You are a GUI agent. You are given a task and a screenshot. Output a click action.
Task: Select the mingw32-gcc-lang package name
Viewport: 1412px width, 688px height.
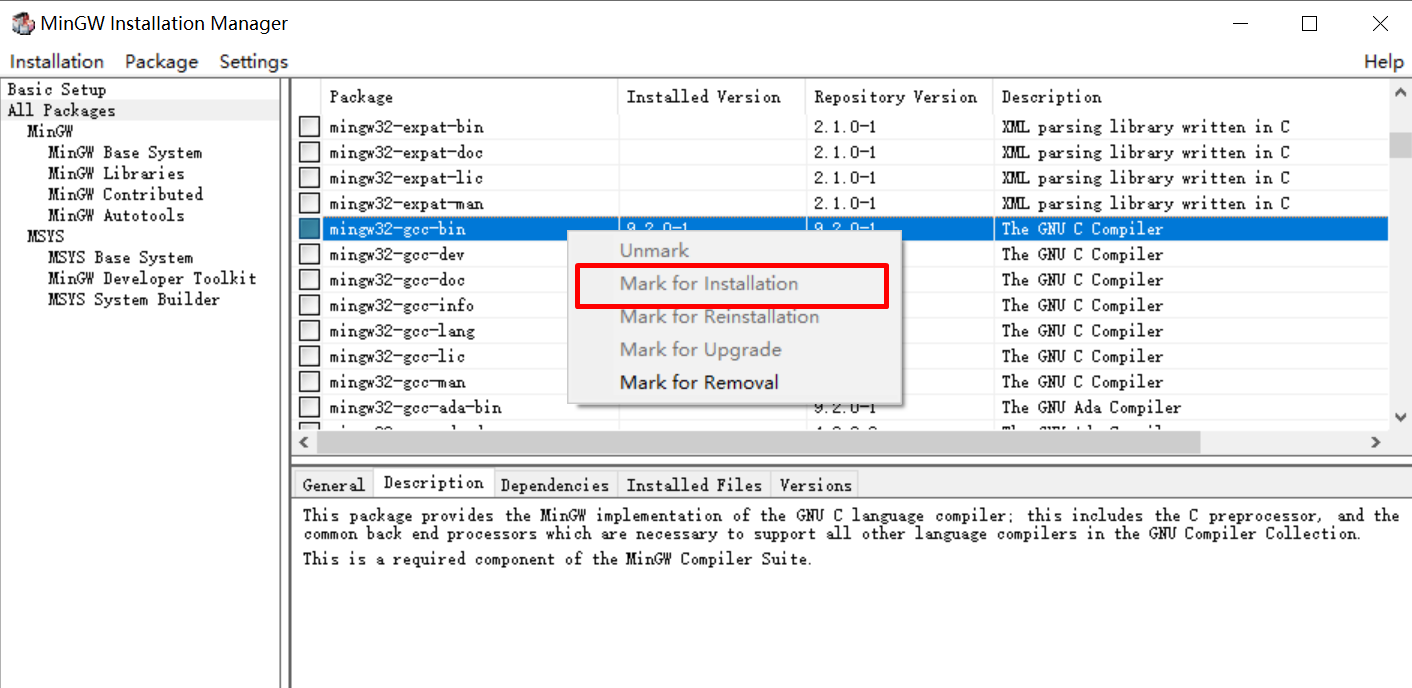[402, 331]
